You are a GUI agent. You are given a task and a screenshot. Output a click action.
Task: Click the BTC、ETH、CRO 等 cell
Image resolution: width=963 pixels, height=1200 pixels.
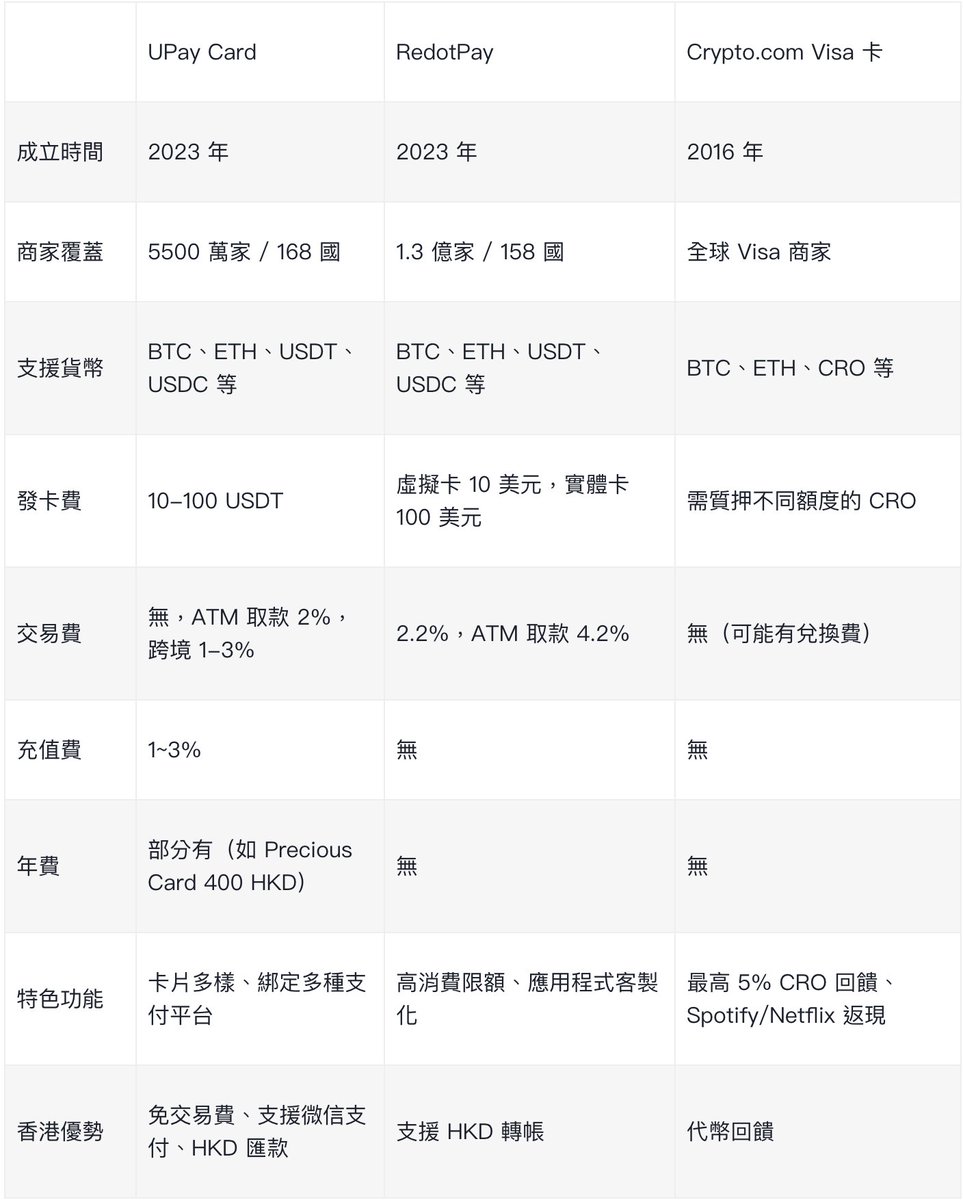click(790, 368)
